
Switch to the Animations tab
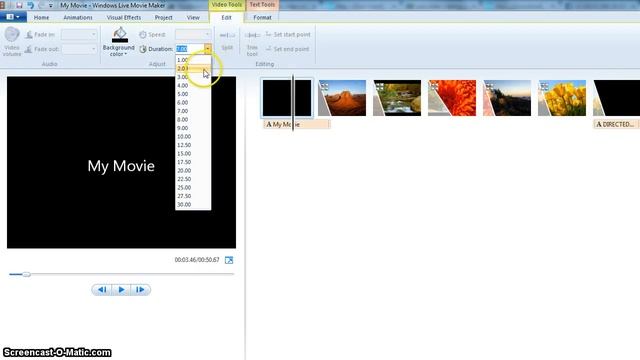(x=78, y=18)
